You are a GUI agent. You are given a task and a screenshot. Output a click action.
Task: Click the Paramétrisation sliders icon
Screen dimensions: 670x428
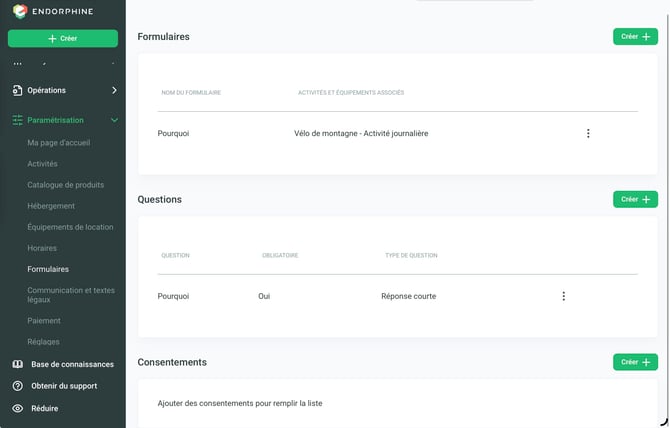coord(17,120)
